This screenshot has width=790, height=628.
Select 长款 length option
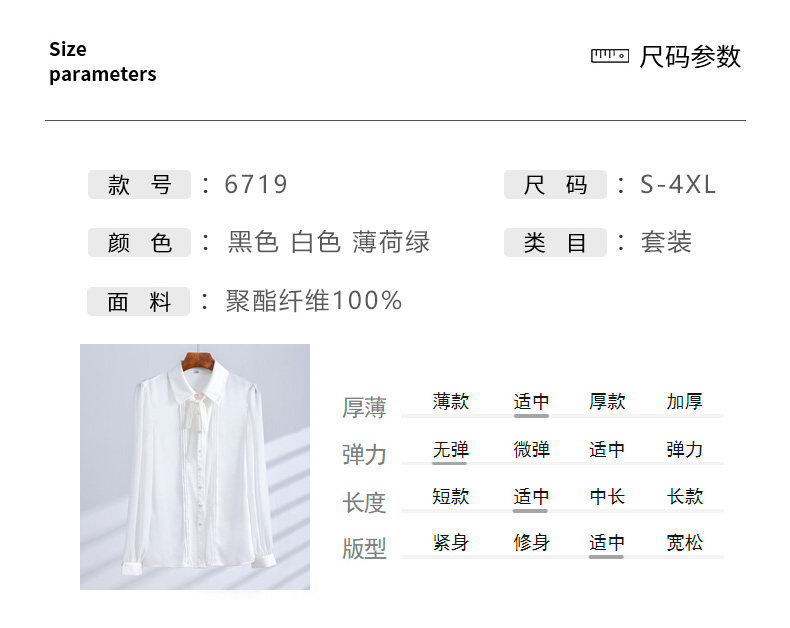tap(684, 496)
